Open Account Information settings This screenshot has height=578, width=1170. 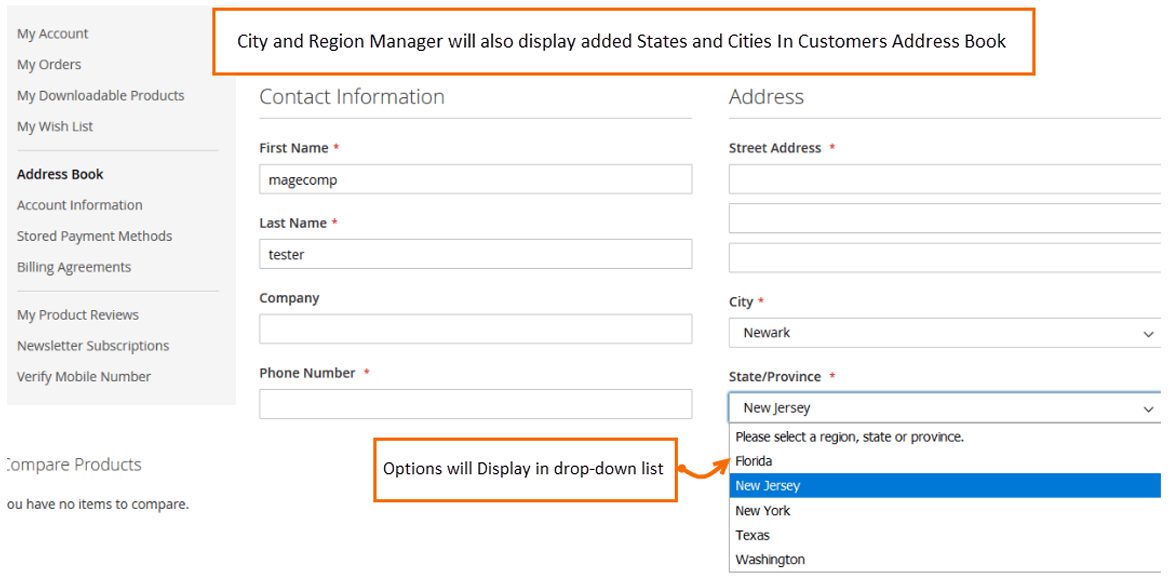[79, 204]
